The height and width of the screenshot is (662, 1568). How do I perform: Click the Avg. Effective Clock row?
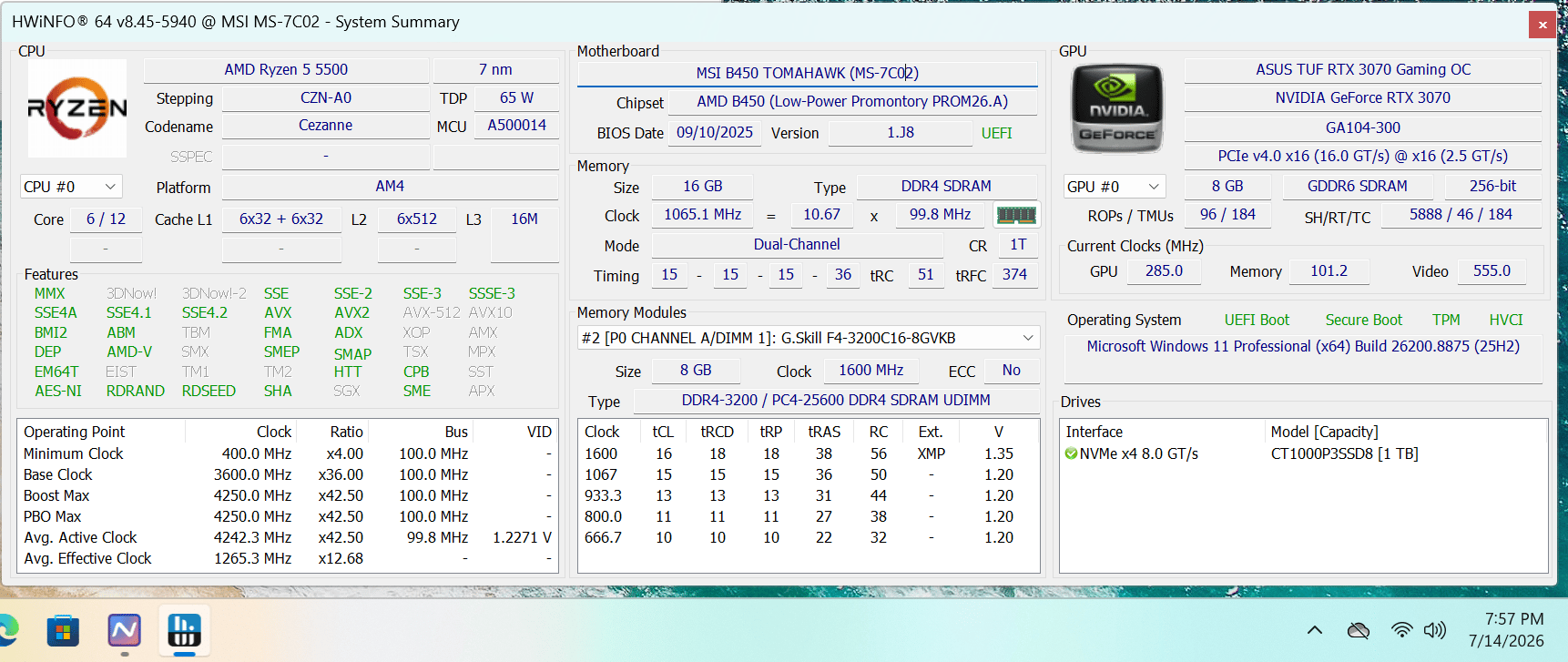point(288,558)
